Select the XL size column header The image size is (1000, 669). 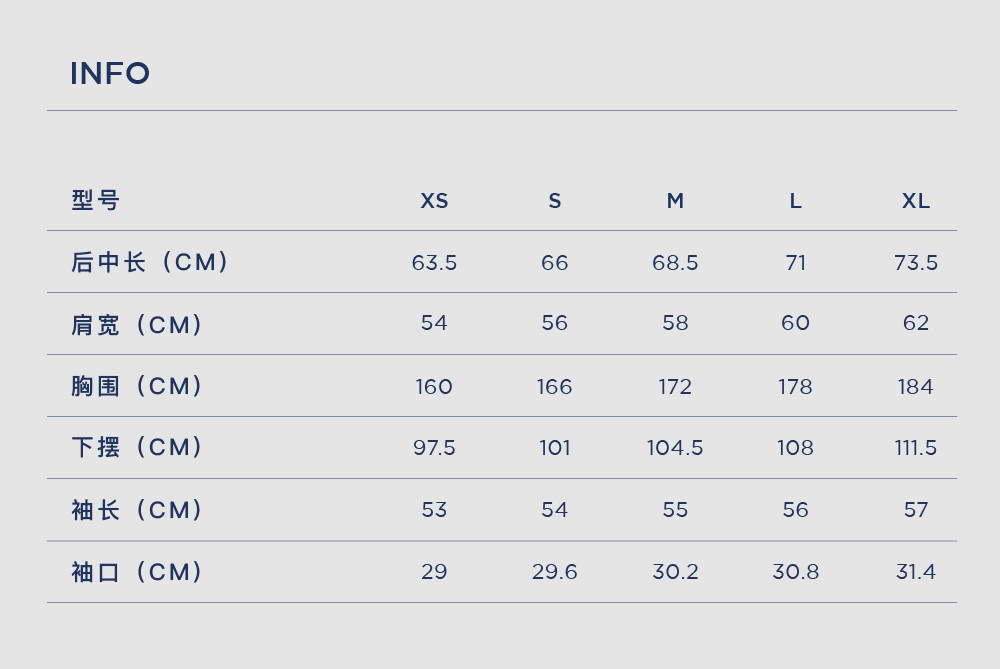[x=916, y=201]
